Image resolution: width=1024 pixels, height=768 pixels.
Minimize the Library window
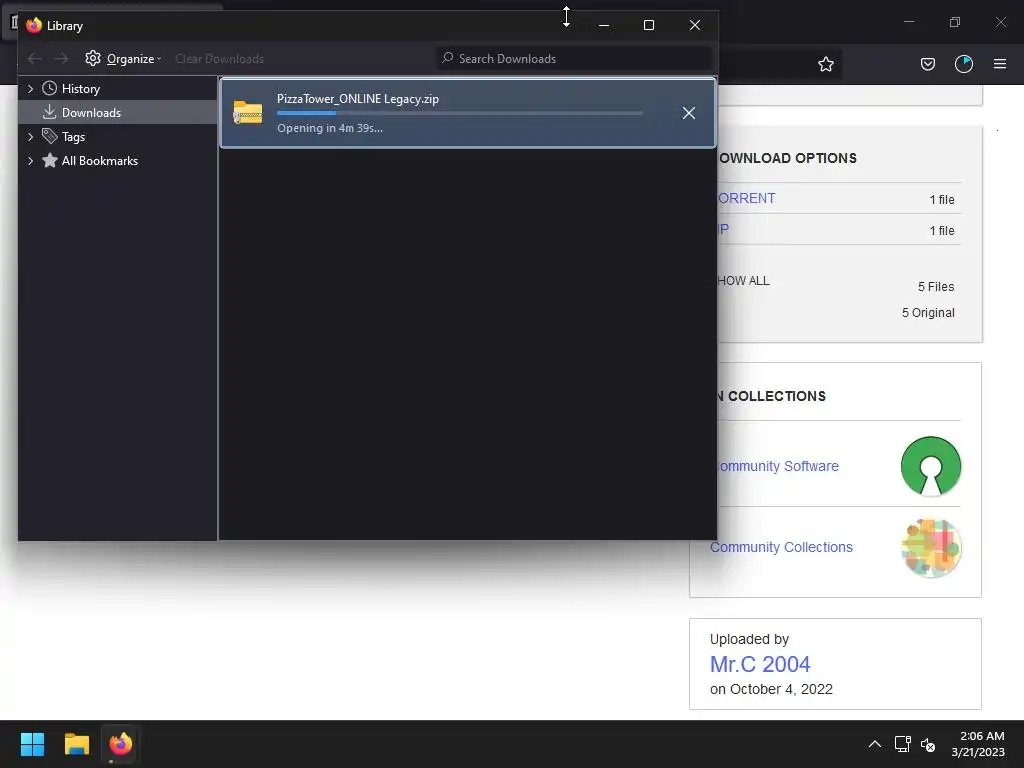(604, 25)
